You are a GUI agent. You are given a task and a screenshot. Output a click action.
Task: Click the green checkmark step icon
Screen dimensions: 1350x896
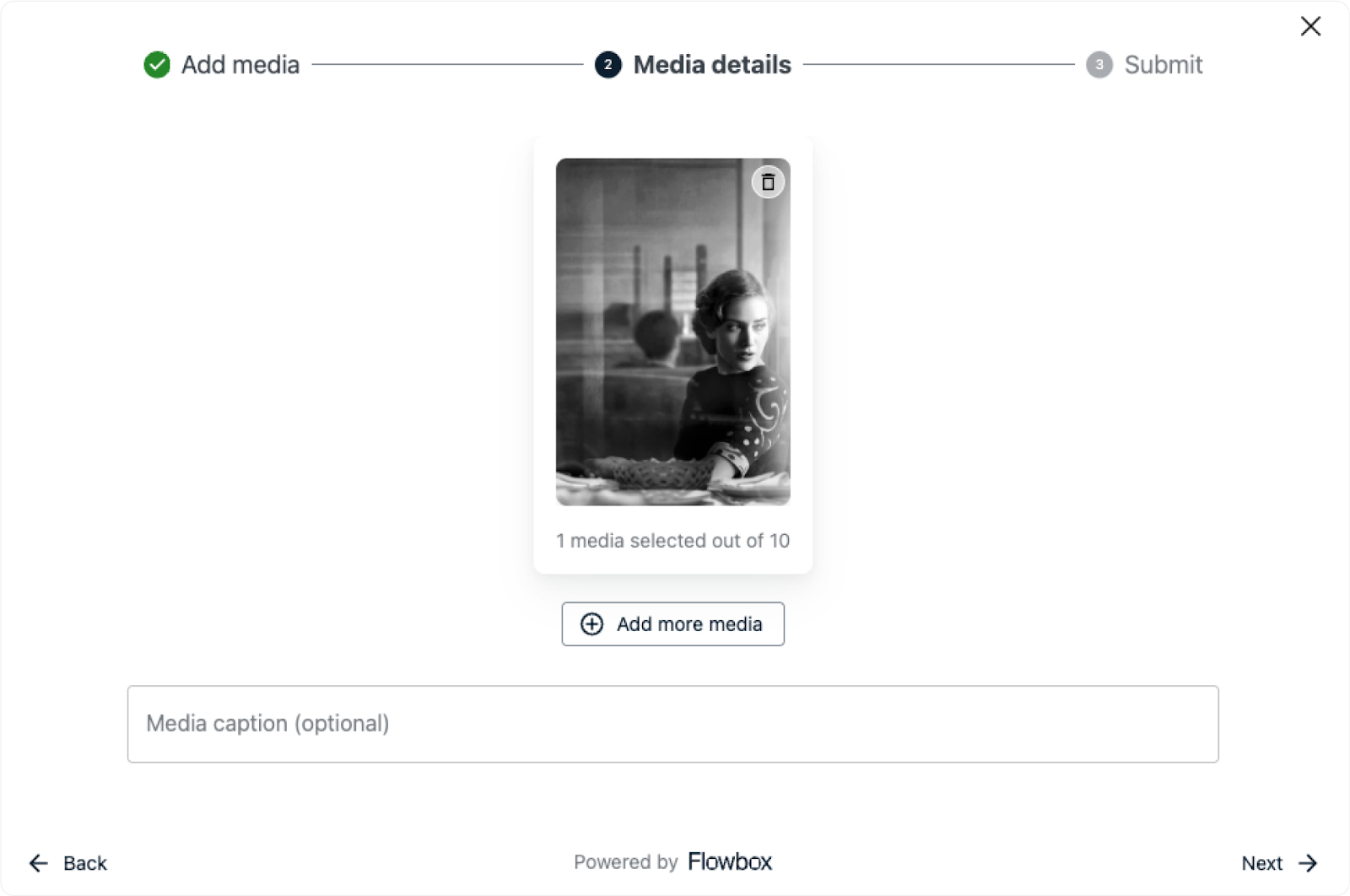157,65
